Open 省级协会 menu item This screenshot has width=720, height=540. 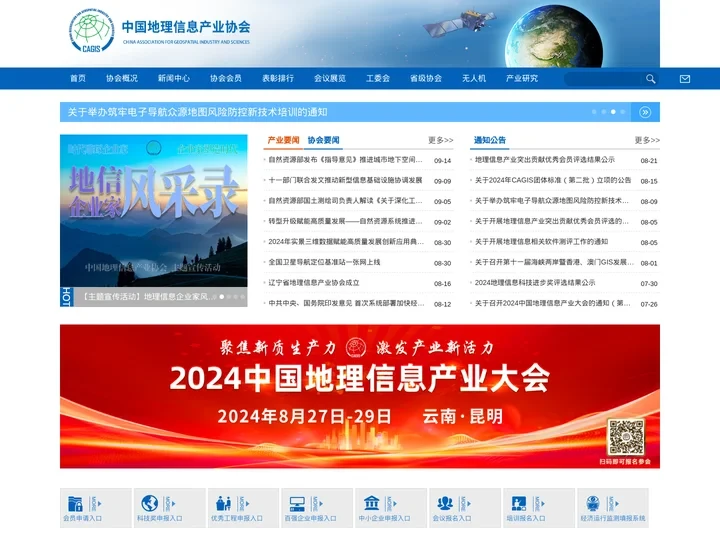426,79
